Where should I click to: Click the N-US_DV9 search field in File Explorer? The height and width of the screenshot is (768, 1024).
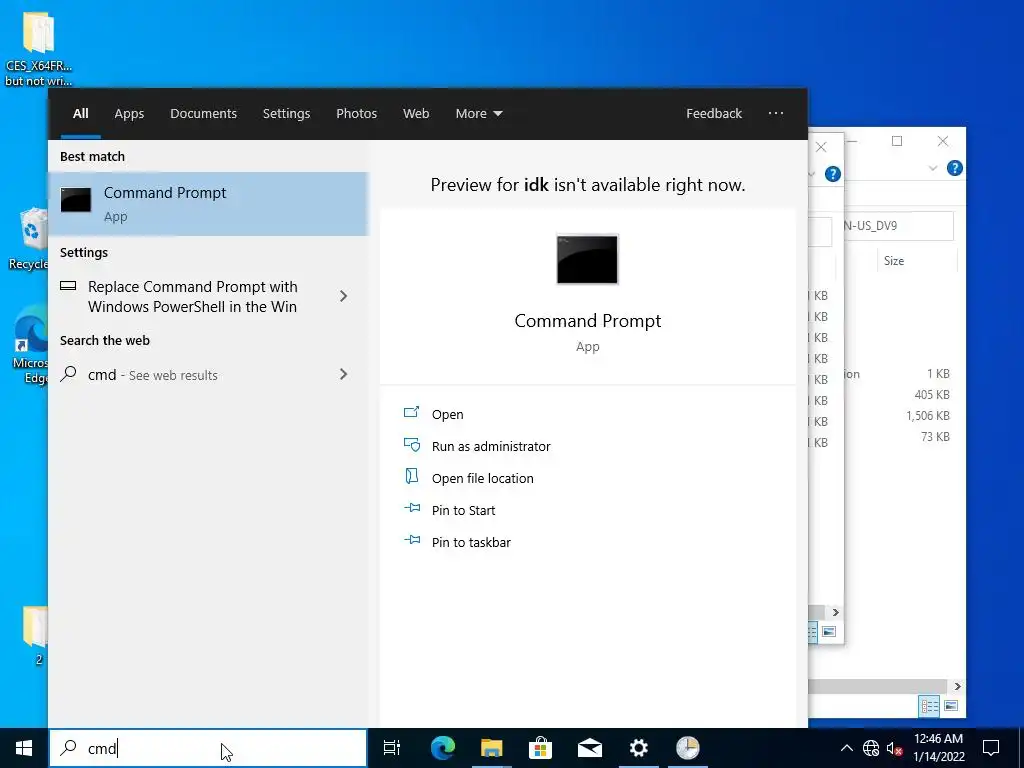click(x=898, y=226)
